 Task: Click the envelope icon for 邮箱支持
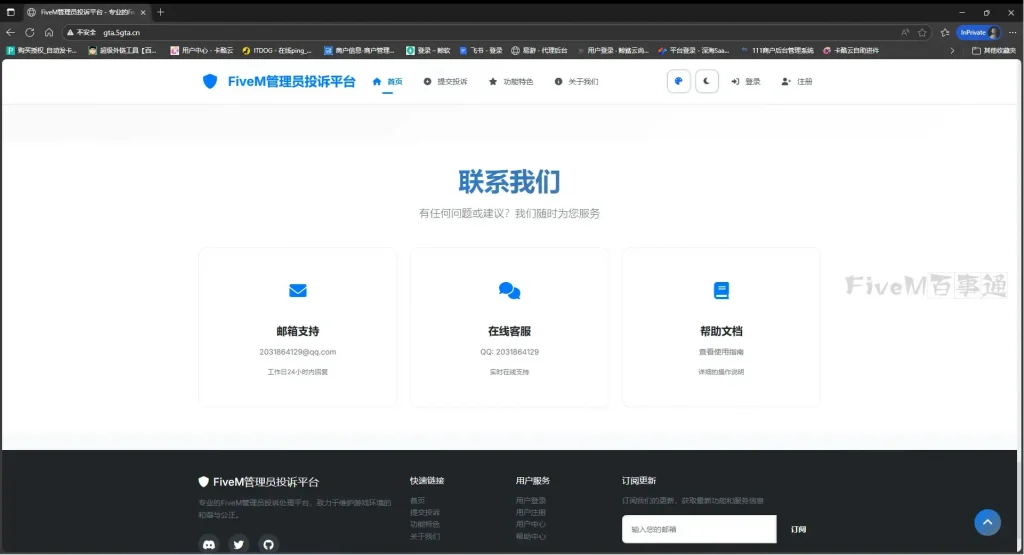(x=298, y=291)
